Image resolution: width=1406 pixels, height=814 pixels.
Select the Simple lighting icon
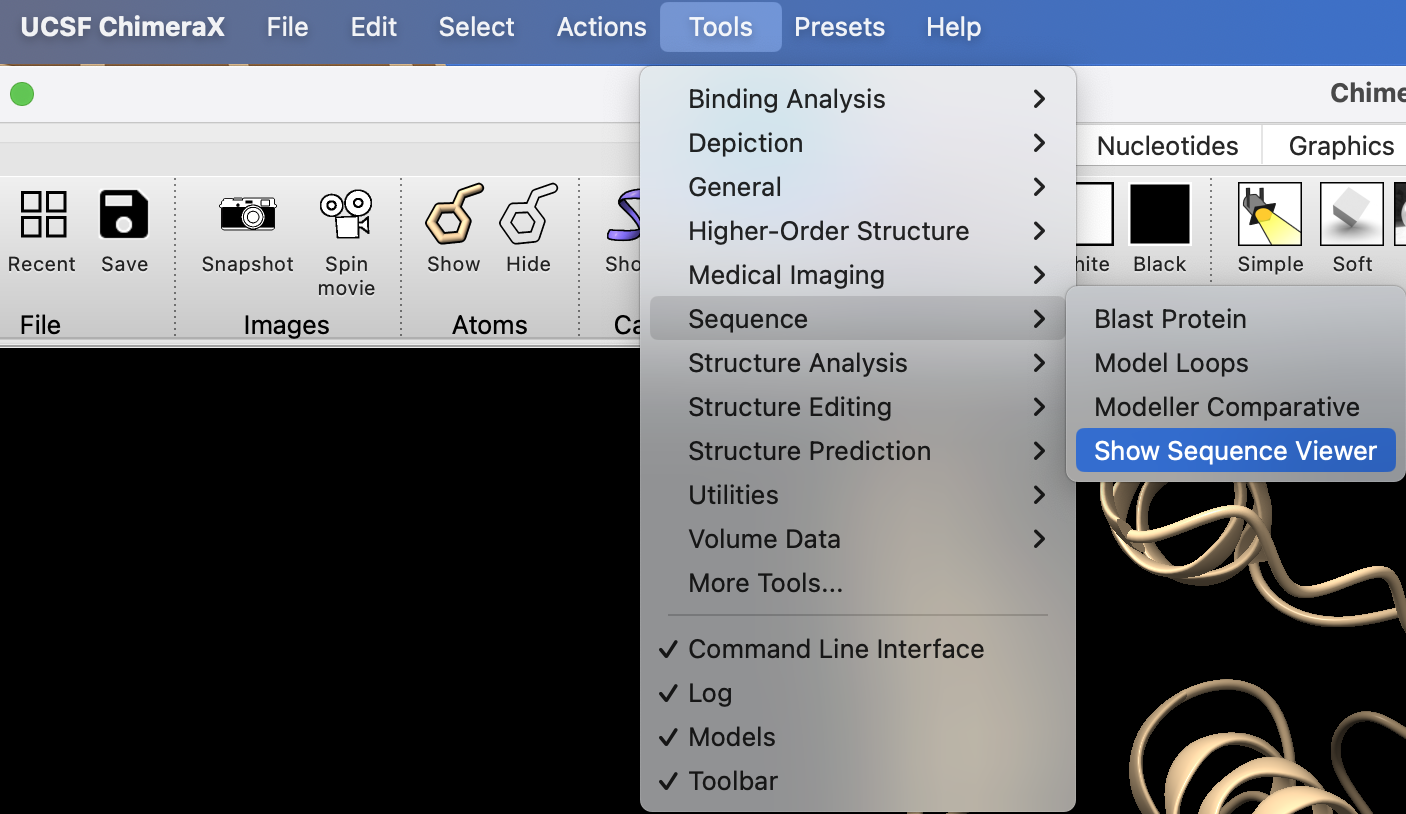pos(1270,215)
